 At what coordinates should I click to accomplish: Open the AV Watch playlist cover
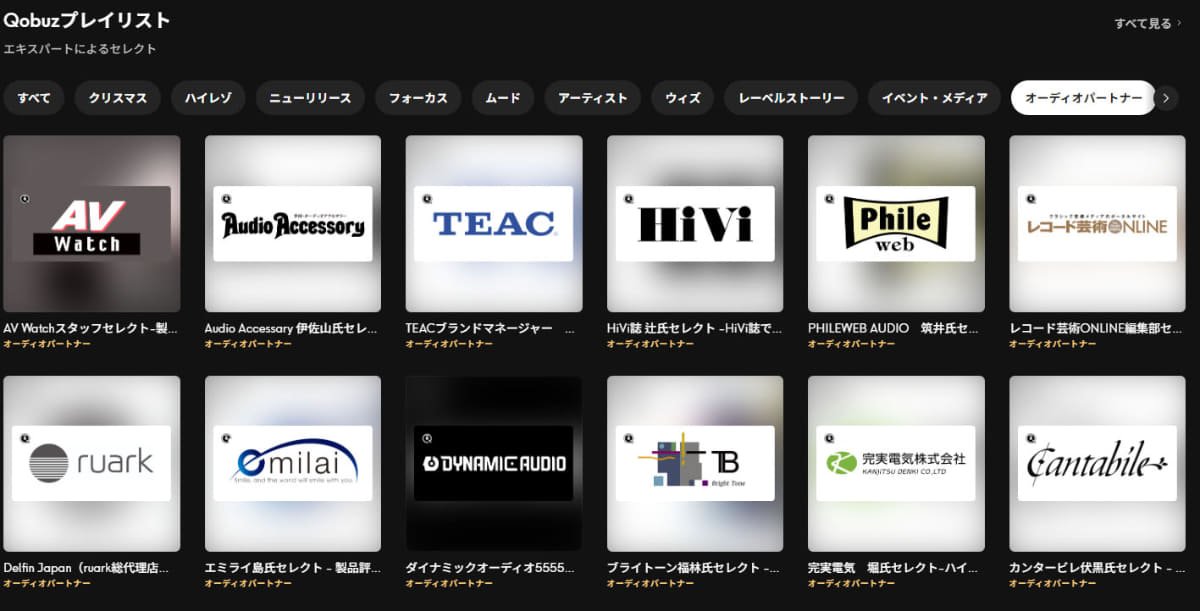(92, 224)
